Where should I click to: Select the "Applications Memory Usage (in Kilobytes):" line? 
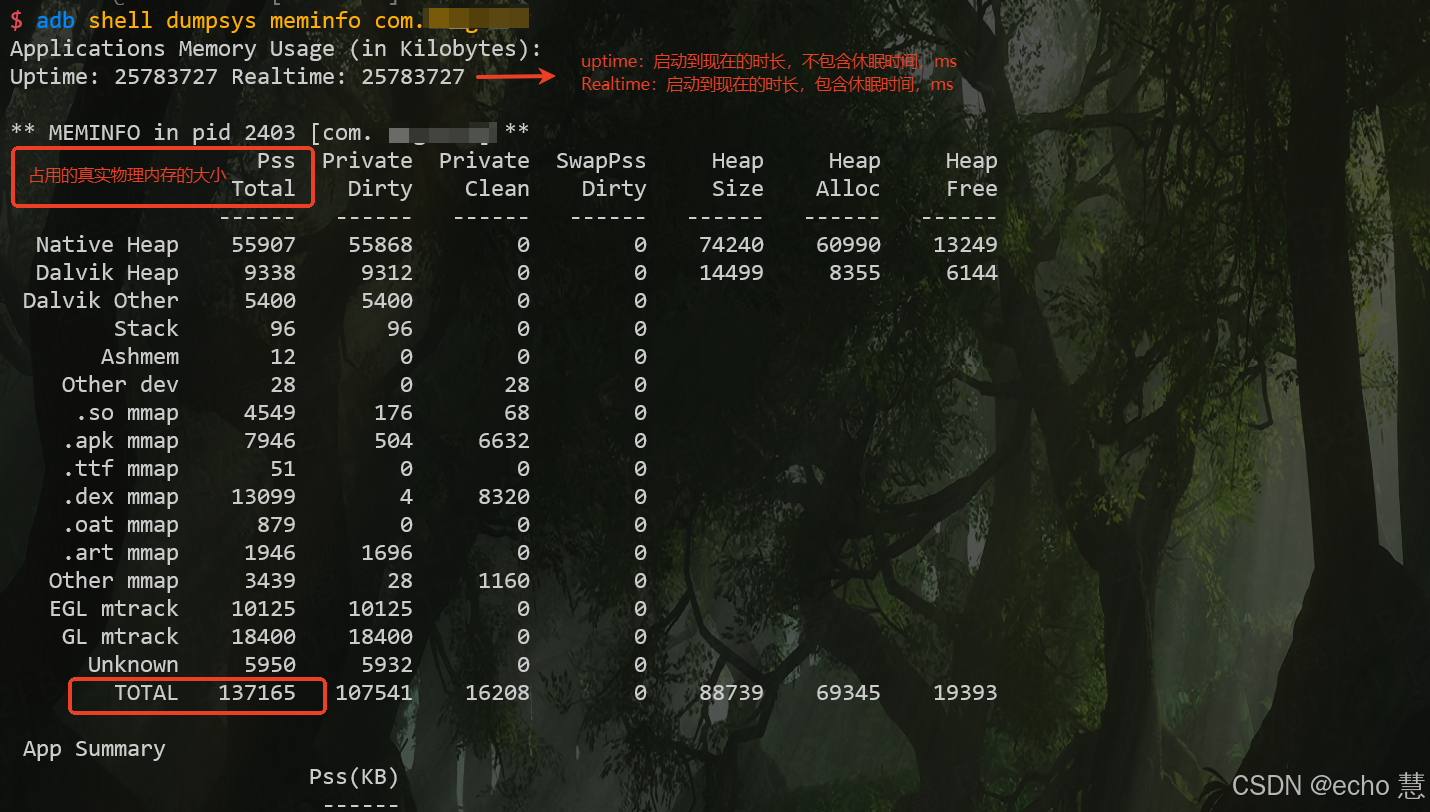point(276,48)
